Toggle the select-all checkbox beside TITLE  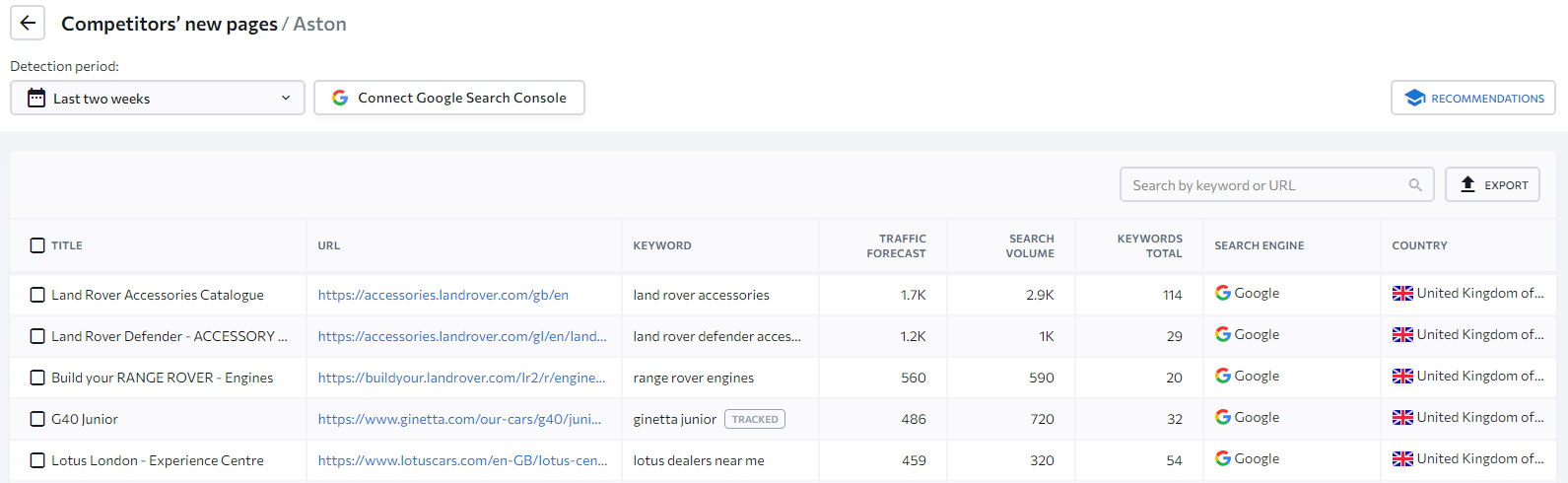[37, 245]
